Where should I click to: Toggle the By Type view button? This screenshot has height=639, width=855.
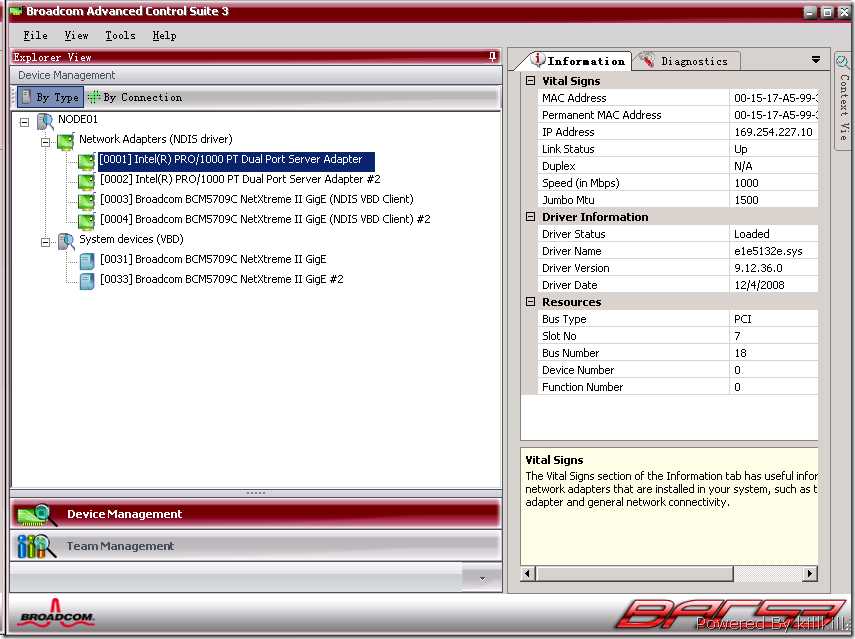(x=49, y=97)
